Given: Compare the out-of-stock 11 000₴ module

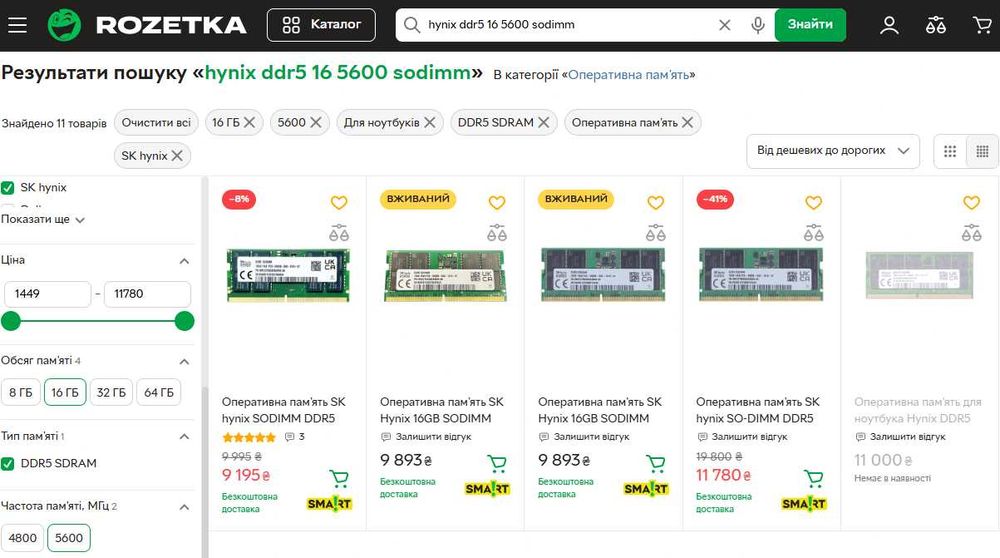Looking at the screenshot, I should click(971, 232).
